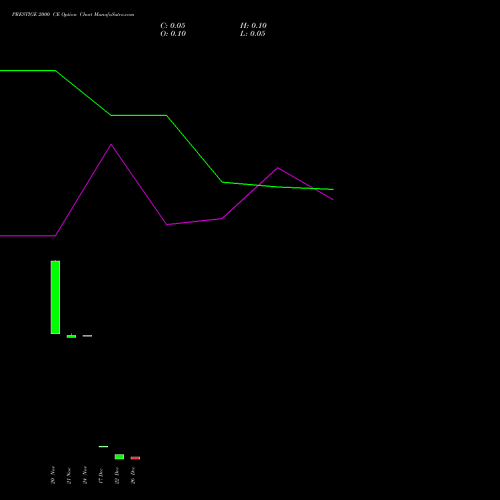Click the '26 Dec' date axis label
This screenshot has height=500, width=500.
point(133,475)
